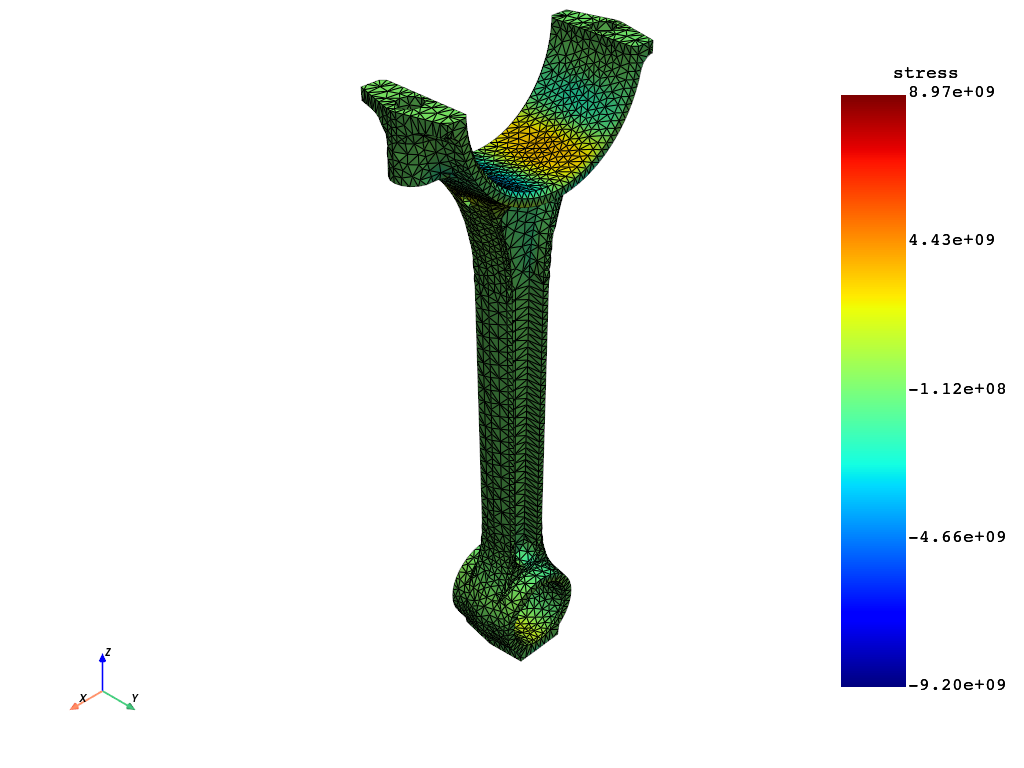The width and height of the screenshot is (1024, 768).
Task: Click the -4.66e+09 scale label
Action: tap(957, 537)
